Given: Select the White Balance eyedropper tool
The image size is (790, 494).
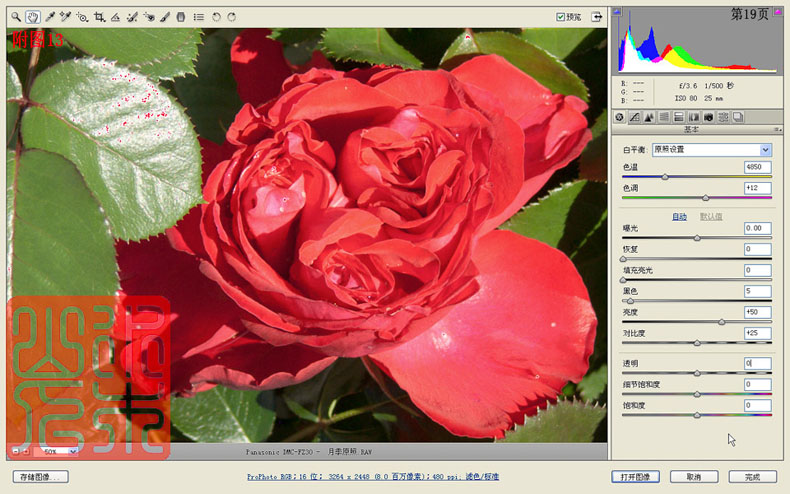Looking at the screenshot, I should point(50,17).
